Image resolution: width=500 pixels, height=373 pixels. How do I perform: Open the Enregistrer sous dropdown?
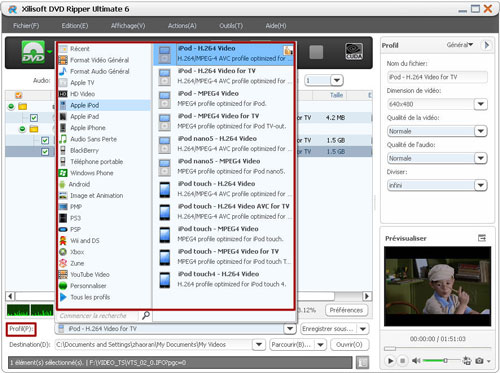click(363, 329)
